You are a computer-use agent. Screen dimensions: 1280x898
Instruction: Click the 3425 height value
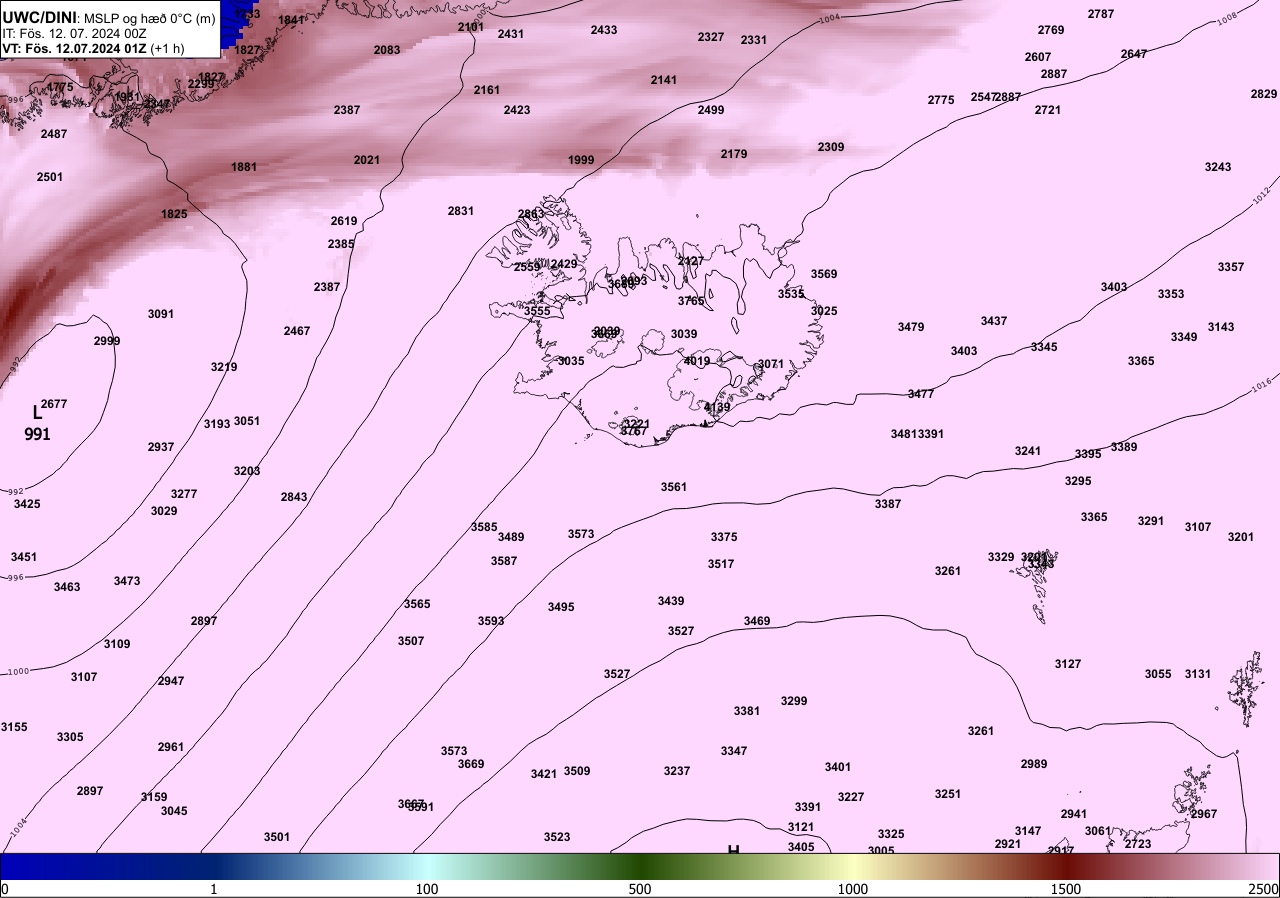click(x=27, y=504)
